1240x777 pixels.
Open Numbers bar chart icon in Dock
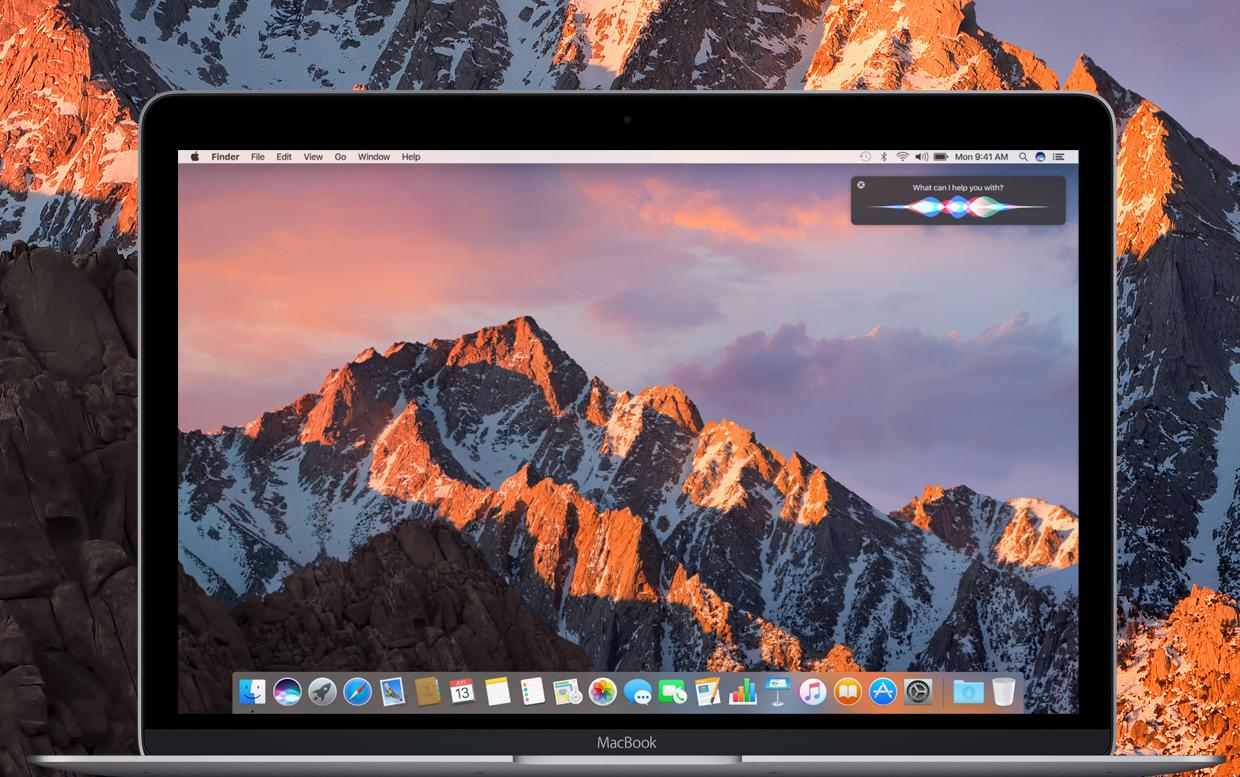742,691
